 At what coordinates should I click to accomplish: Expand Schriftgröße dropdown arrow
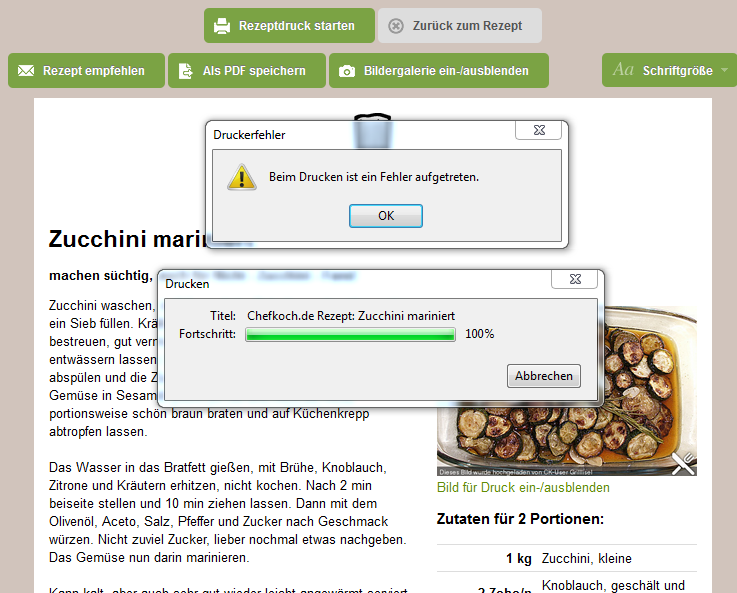click(x=724, y=70)
